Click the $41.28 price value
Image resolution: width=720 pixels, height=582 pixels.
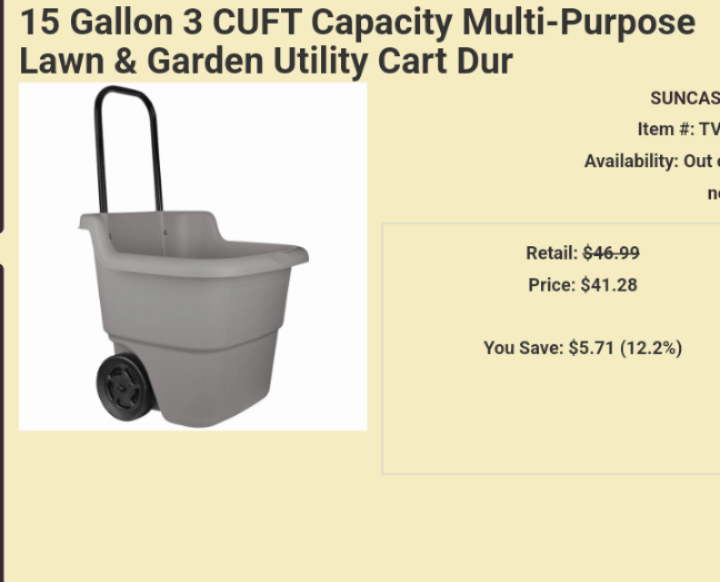(609, 285)
